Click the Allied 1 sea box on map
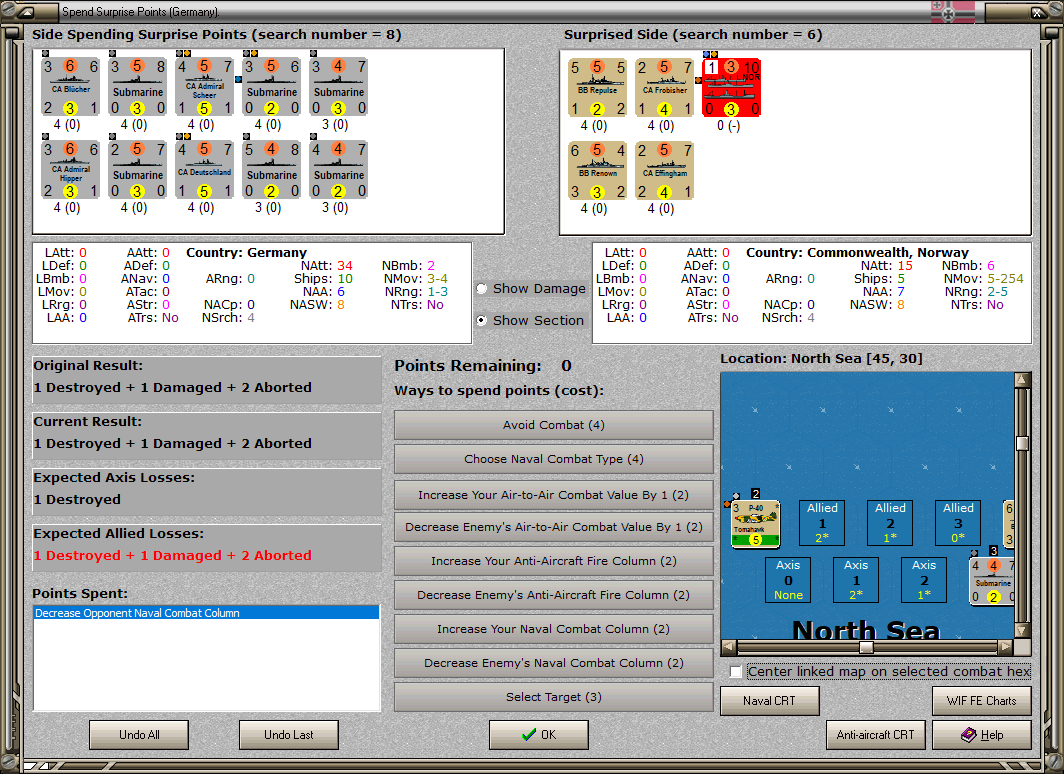Image resolution: width=1064 pixels, height=774 pixels. click(822, 523)
